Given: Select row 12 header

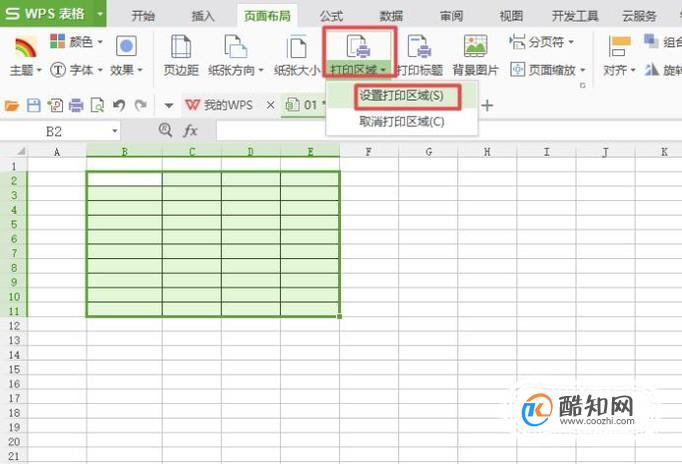Looking at the screenshot, I should 14,326.
